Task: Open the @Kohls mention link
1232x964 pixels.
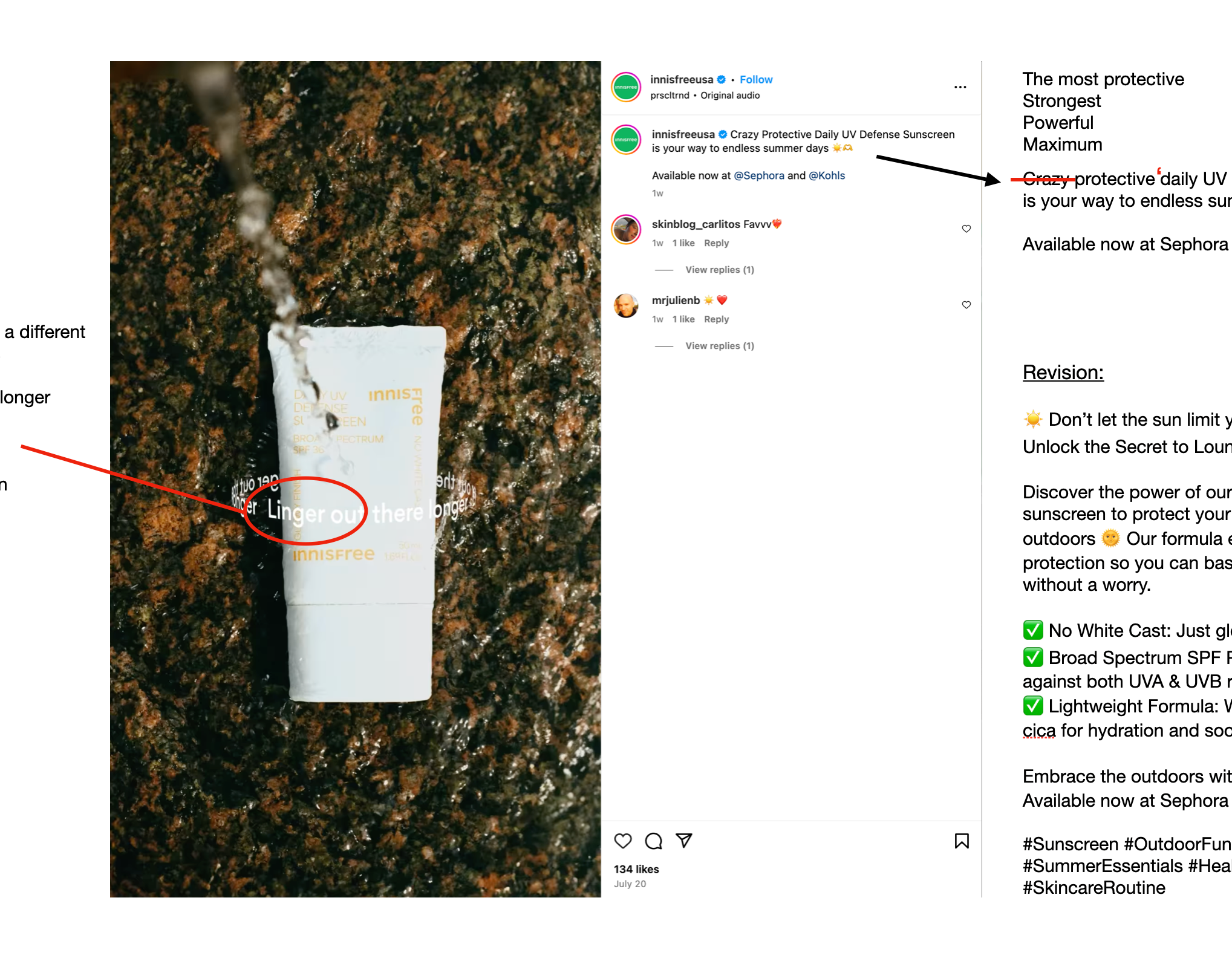Action: click(x=827, y=175)
